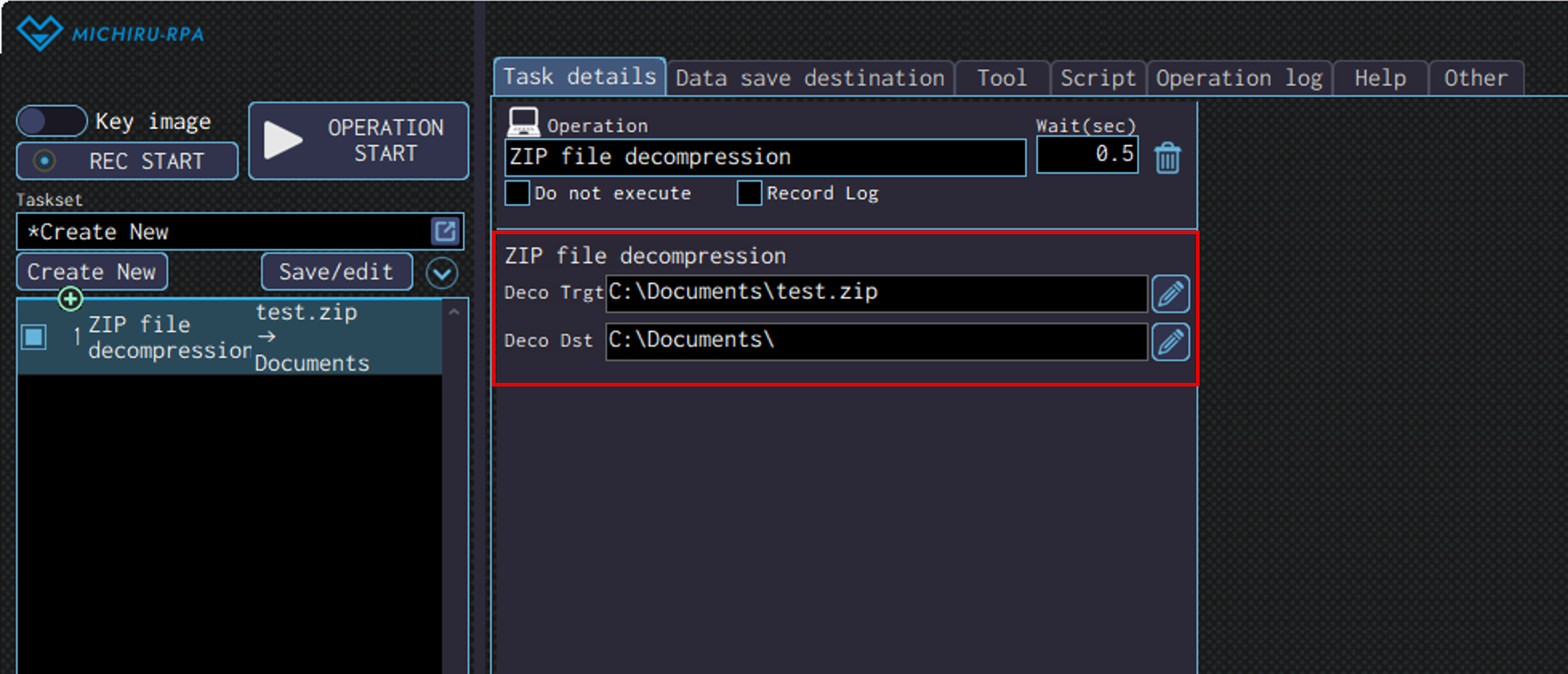Click pencil icon beside Deco Trgt field
The height and width of the screenshot is (674, 1568).
coord(1170,293)
